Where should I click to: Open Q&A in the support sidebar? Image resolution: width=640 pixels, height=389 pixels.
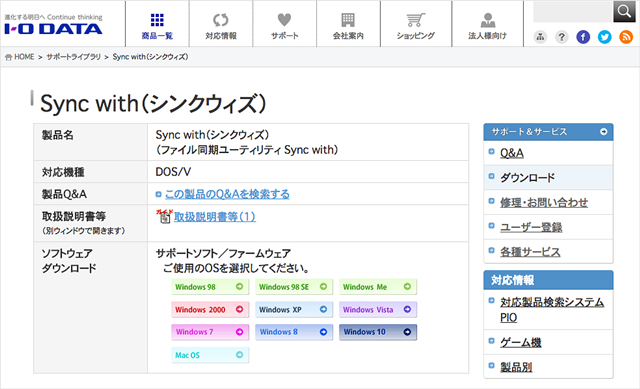(x=512, y=153)
